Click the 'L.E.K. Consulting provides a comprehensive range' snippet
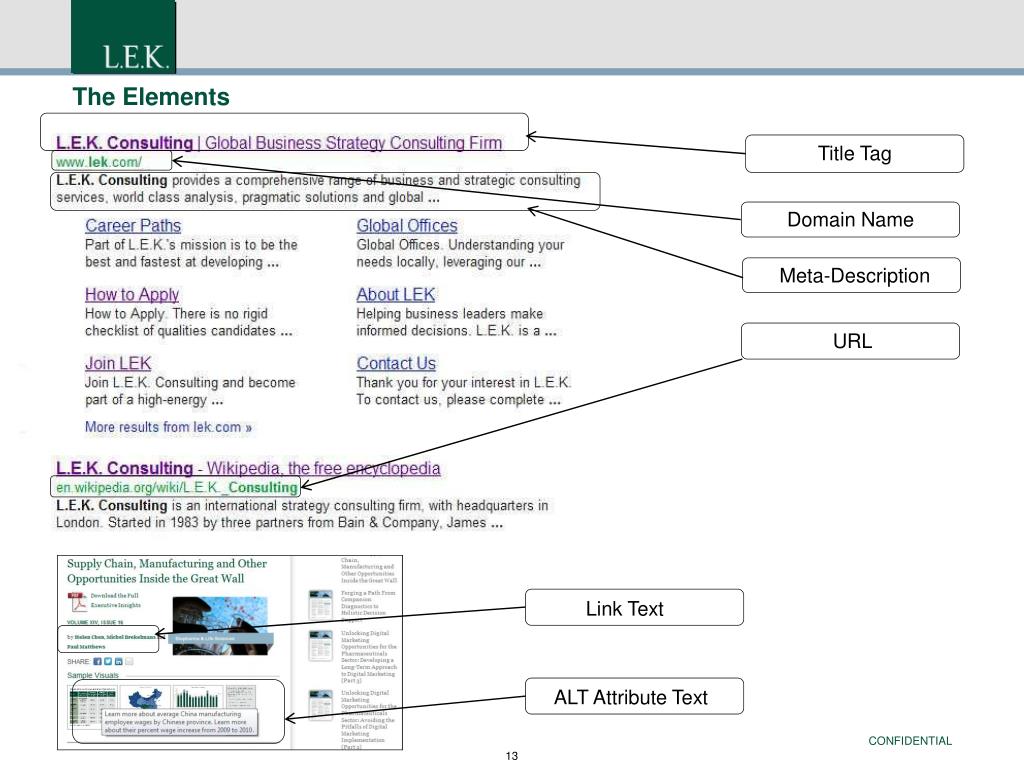Viewport: 1024px width, 768px height. (x=318, y=189)
